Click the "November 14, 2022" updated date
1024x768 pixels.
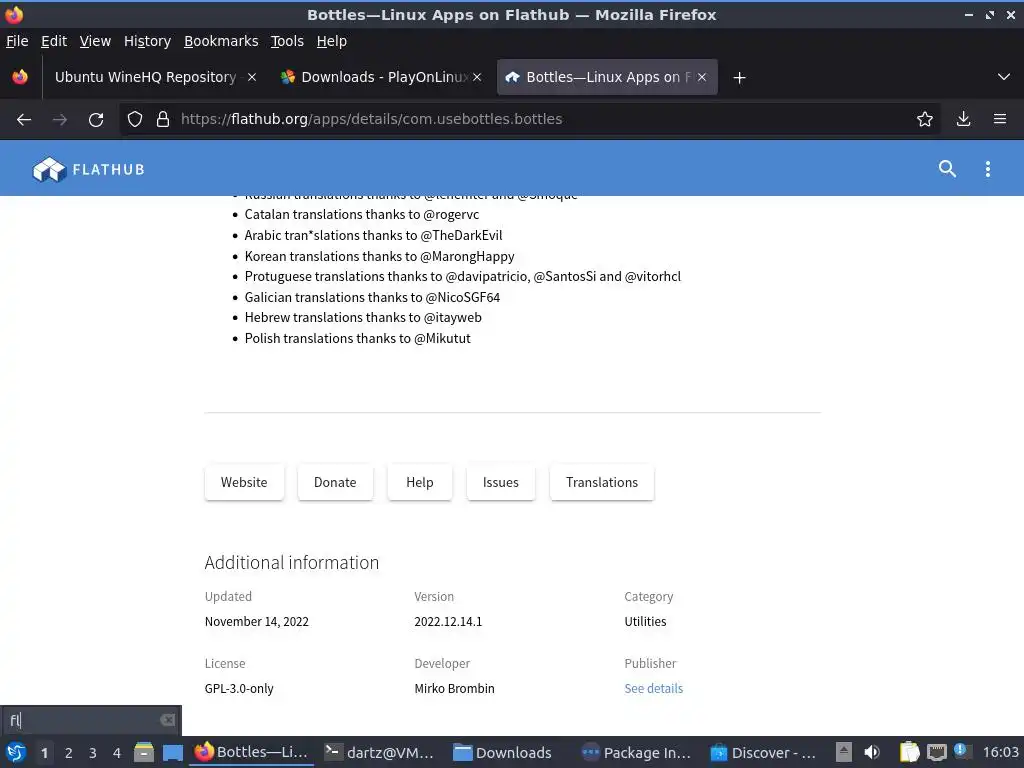click(x=257, y=622)
